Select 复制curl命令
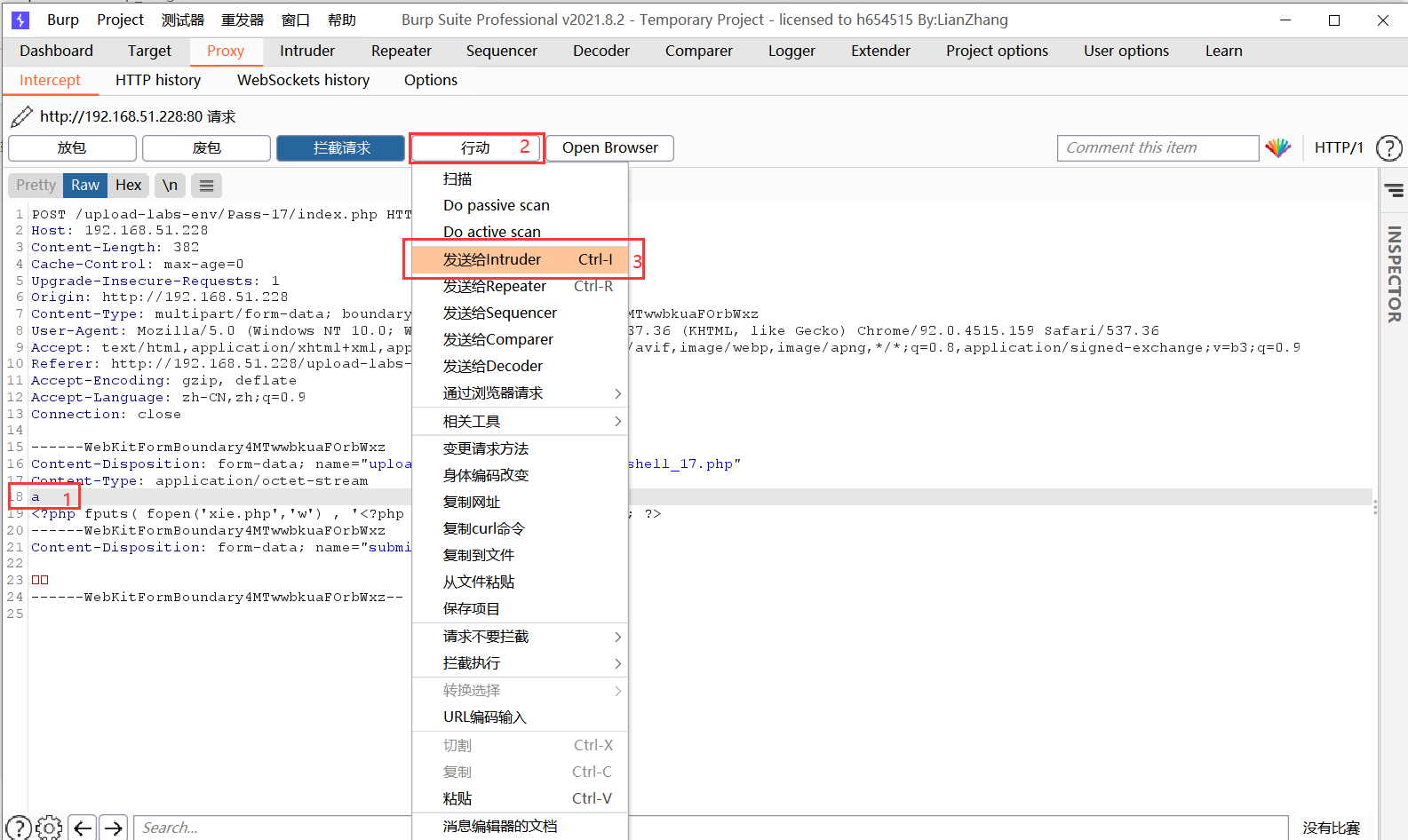This screenshot has height=840, width=1408. 520,528
